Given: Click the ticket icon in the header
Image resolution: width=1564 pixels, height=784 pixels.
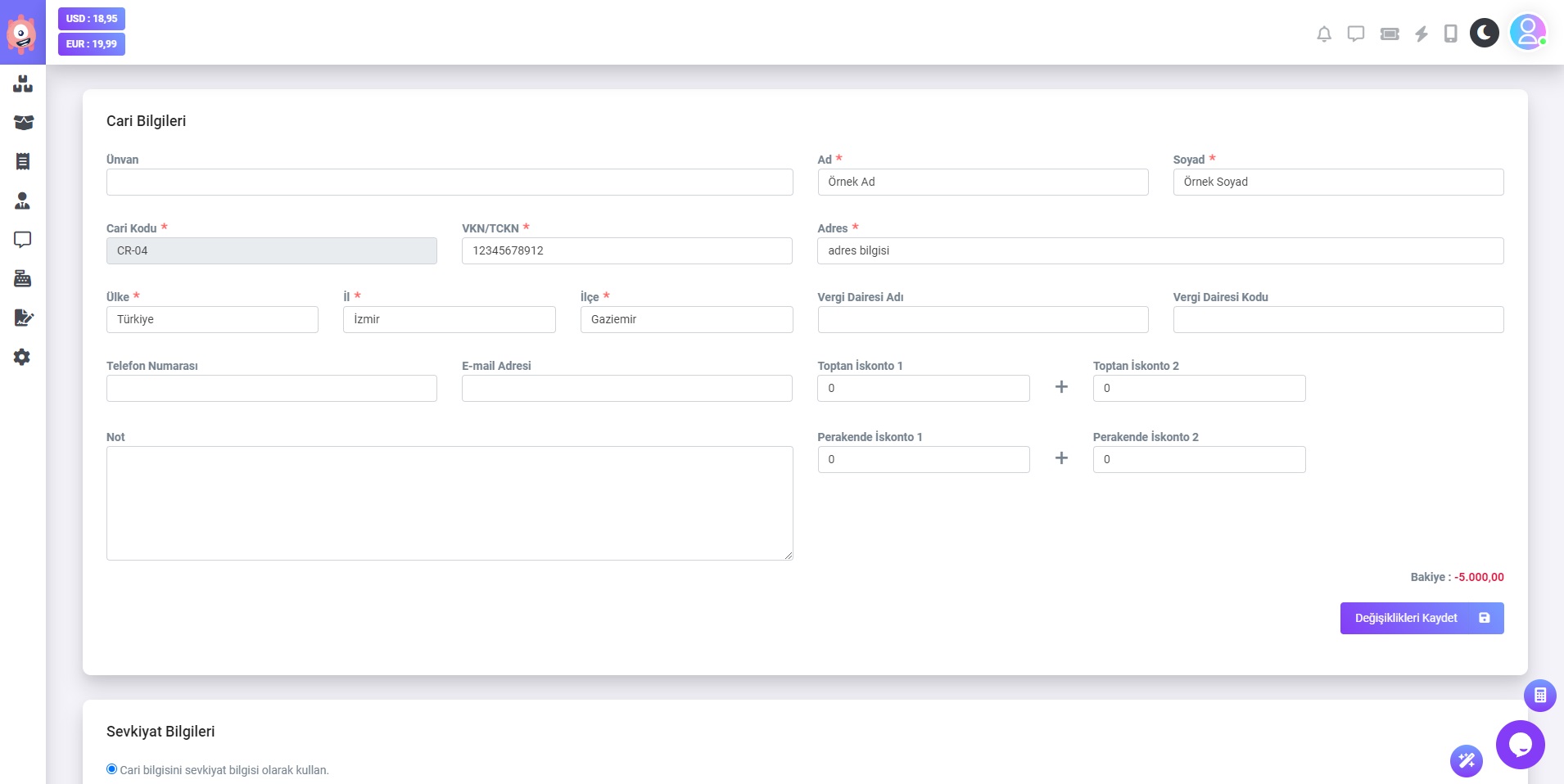Looking at the screenshot, I should click(1390, 34).
